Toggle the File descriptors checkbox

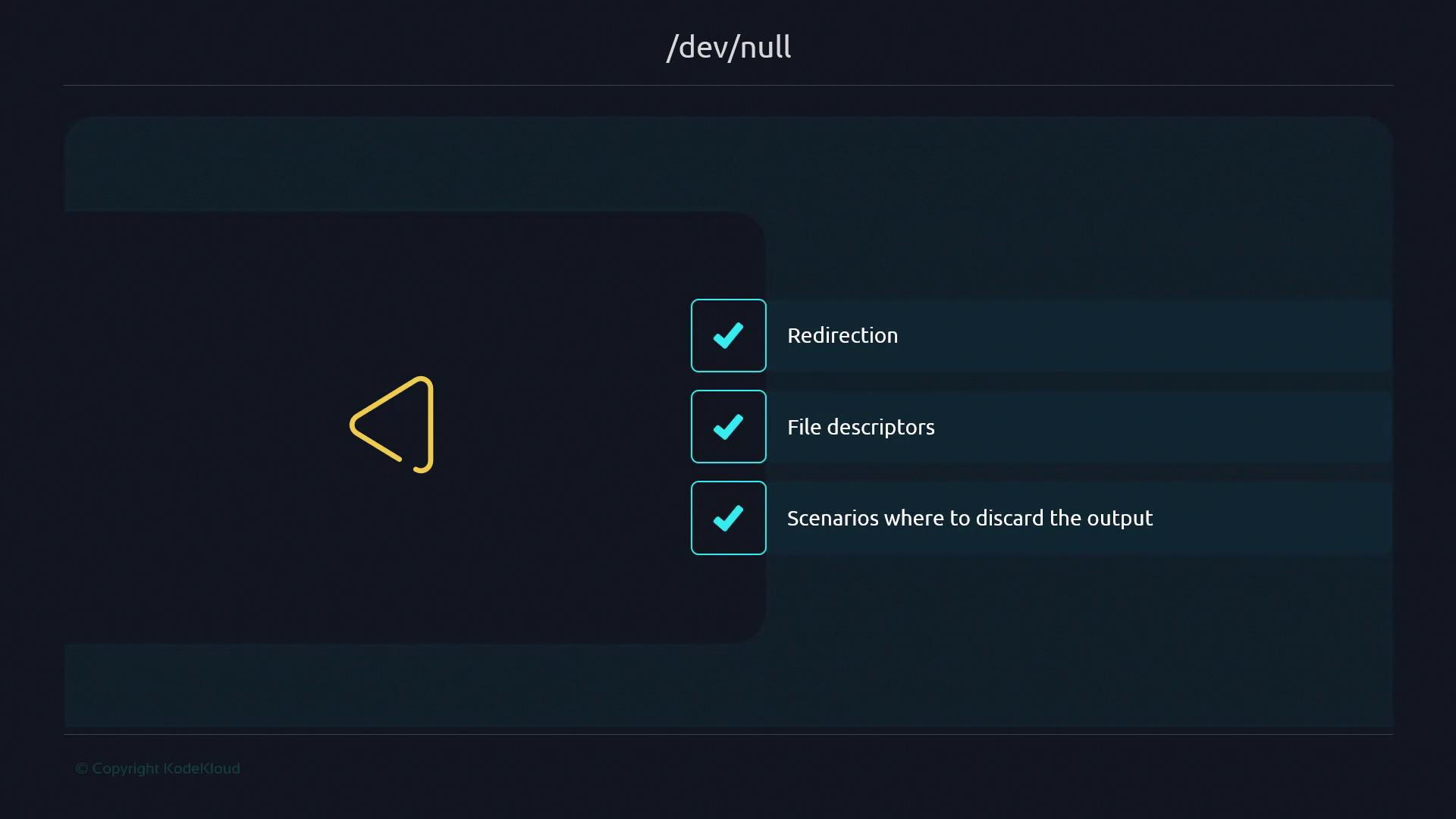tap(728, 427)
